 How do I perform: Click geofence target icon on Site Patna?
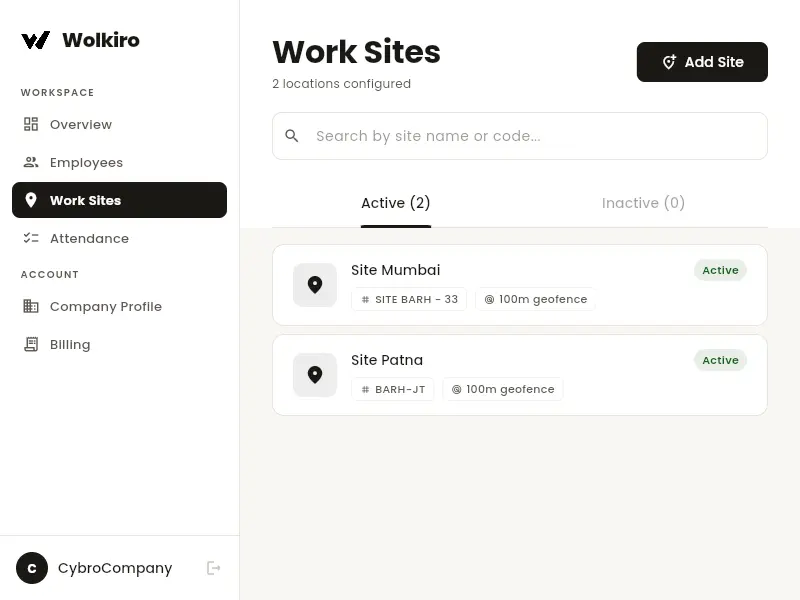457,390
